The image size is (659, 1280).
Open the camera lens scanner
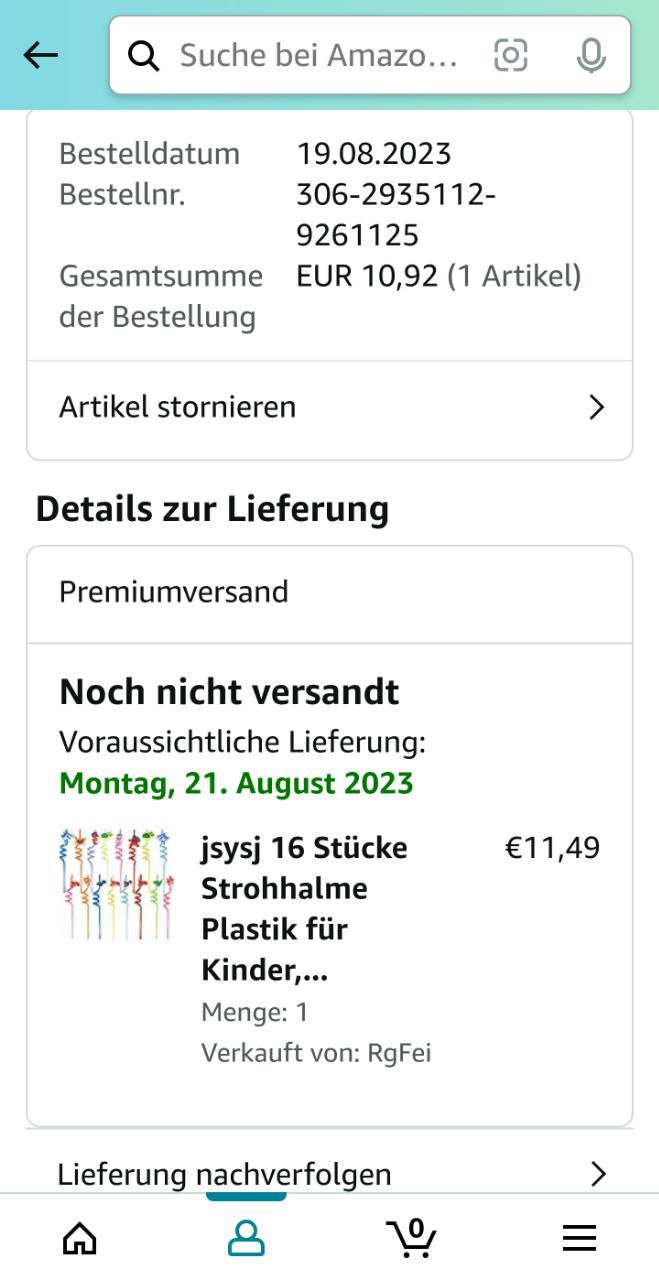click(x=510, y=56)
